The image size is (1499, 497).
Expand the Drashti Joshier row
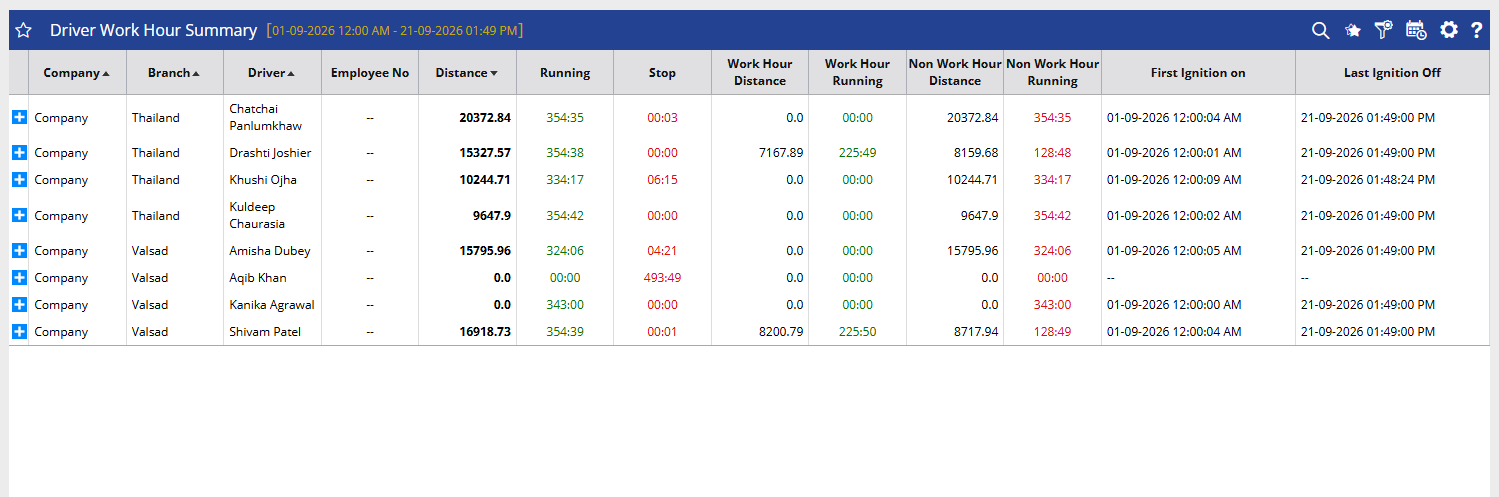[19, 152]
